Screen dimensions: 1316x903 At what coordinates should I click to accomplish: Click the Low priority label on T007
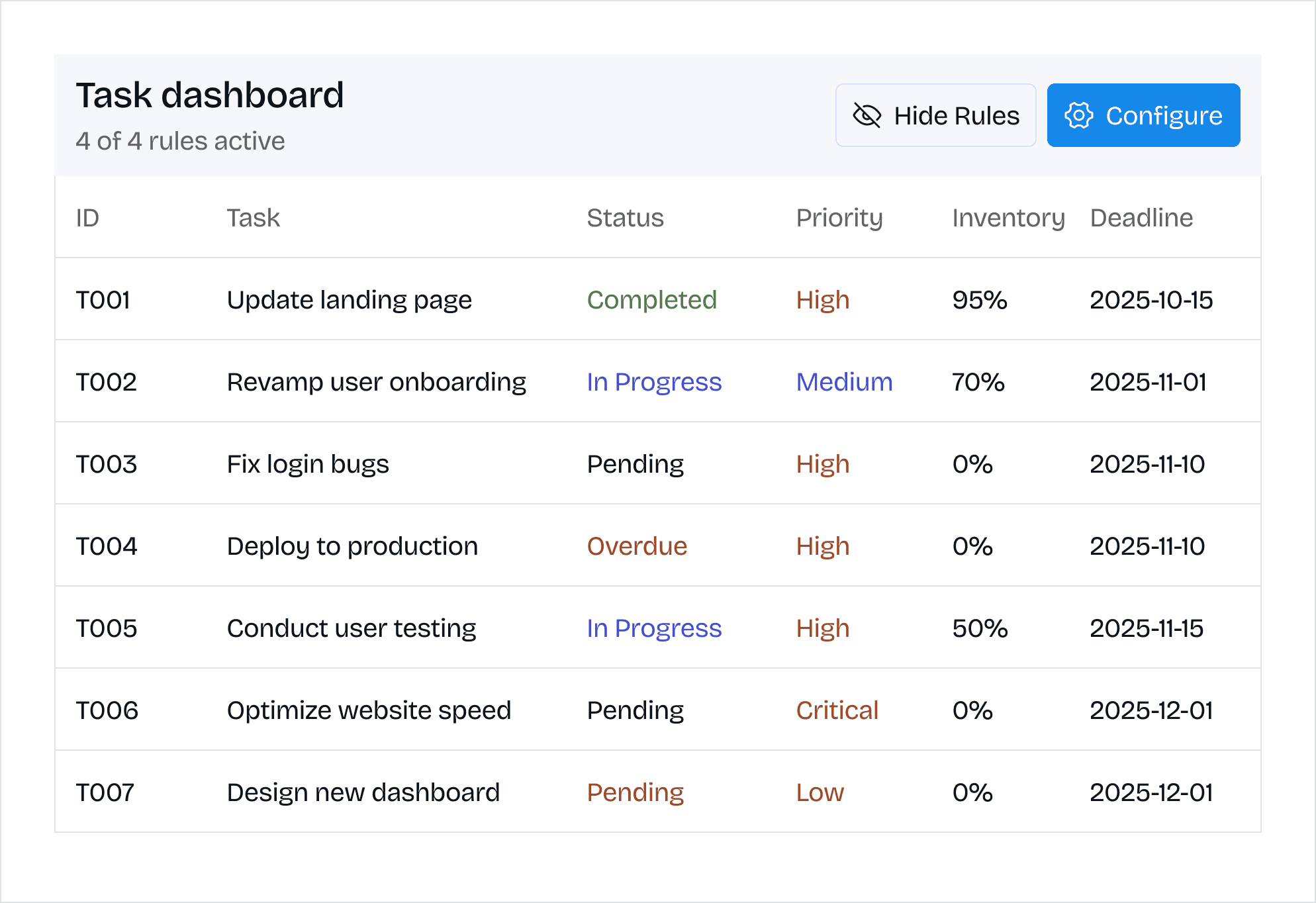820,792
